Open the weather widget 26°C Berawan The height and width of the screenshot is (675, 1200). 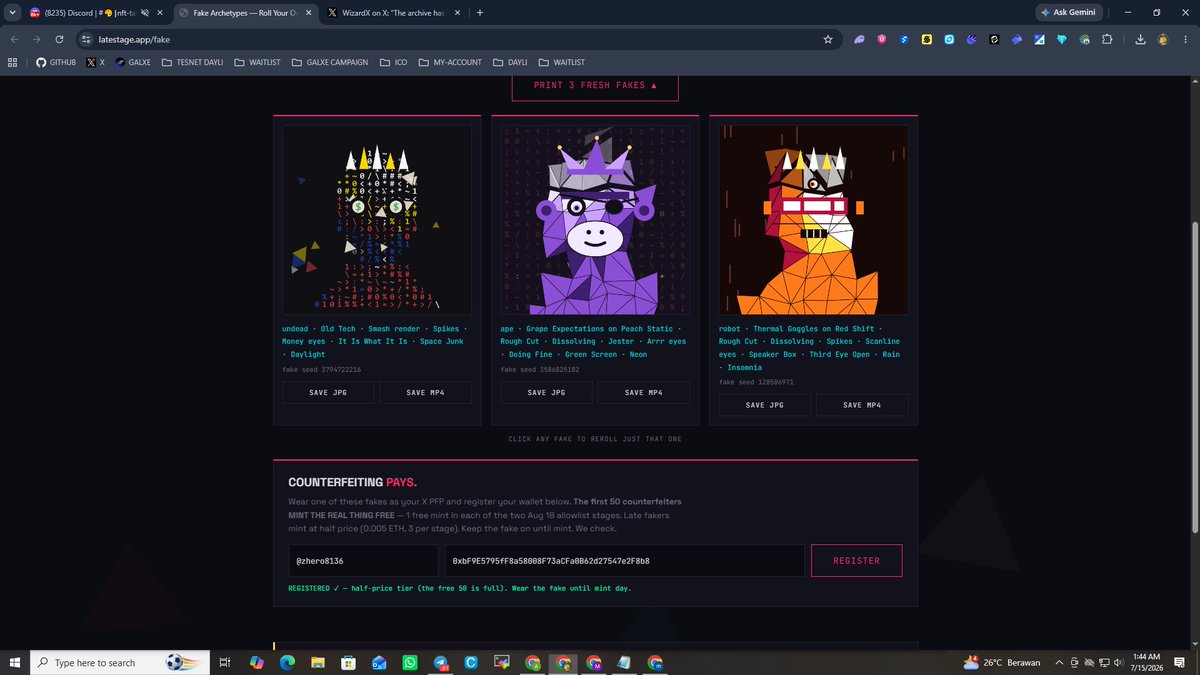pyautogui.click(x=1001, y=662)
